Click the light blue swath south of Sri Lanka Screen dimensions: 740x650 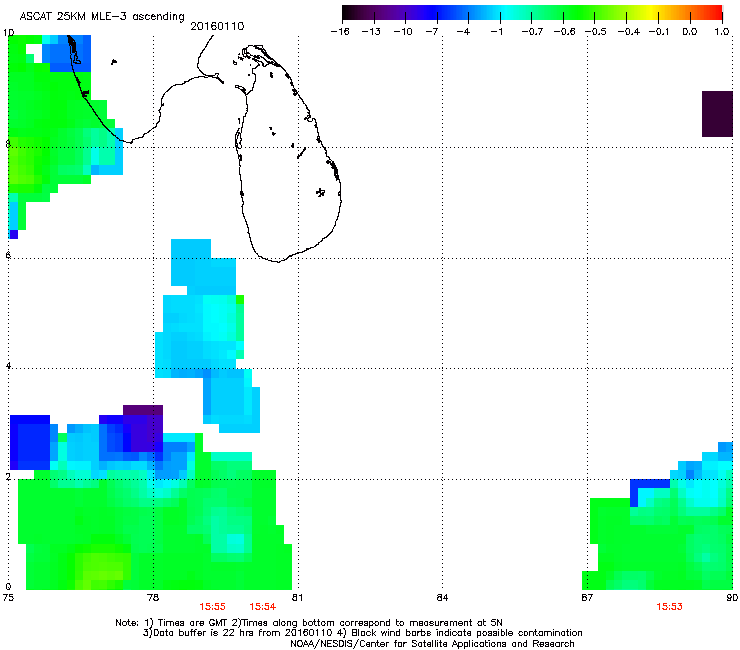coord(208,336)
